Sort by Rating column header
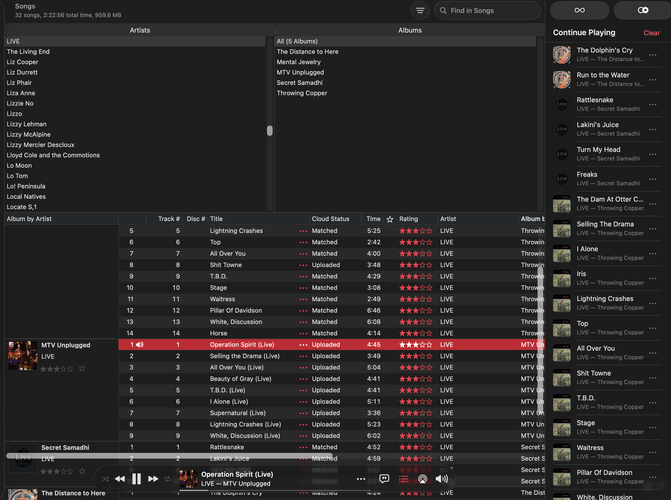The image size is (671, 500). click(x=417, y=219)
